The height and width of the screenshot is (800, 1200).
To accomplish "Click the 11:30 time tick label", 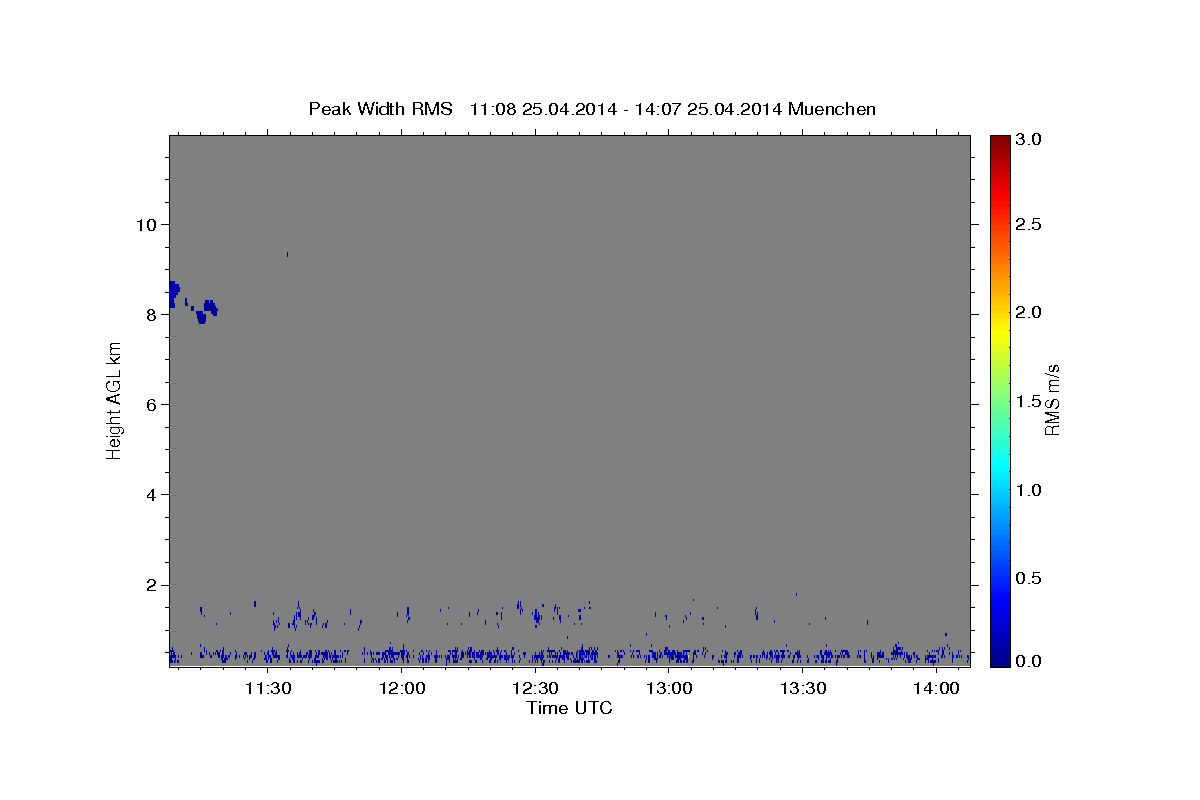I will 268,688.
